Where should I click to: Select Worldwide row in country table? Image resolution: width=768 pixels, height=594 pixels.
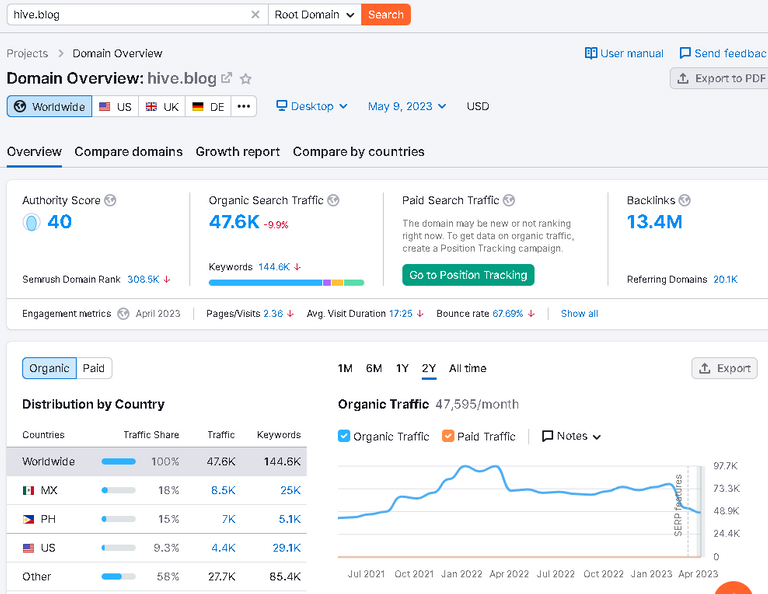click(x=157, y=461)
